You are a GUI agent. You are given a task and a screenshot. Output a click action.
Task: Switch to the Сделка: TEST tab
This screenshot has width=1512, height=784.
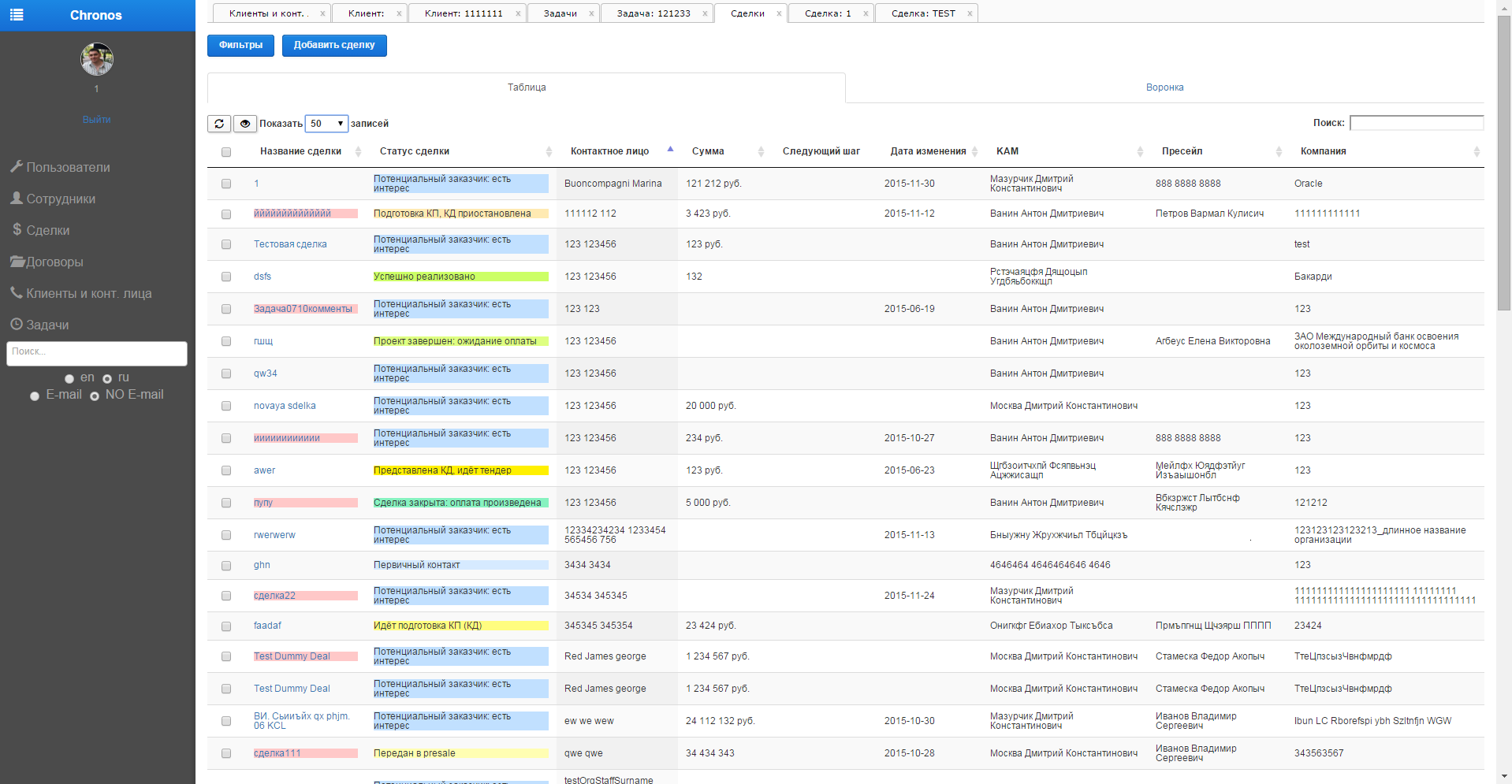click(x=922, y=13)
